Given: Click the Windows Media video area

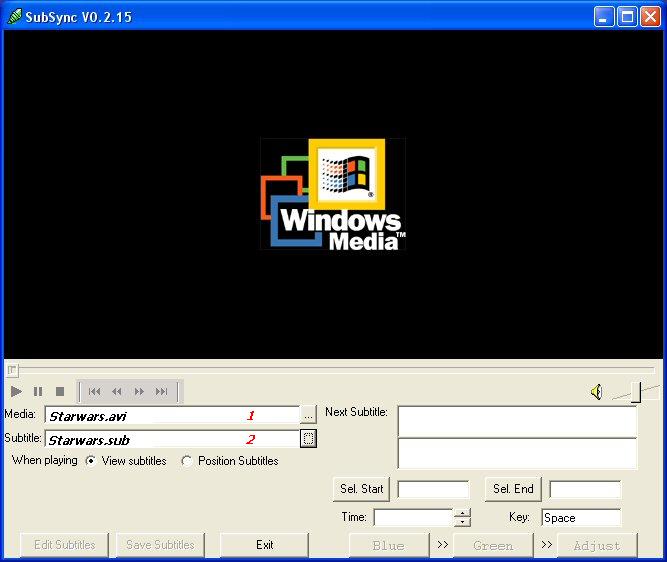Looking at the screenshot, I should [333, 194].
